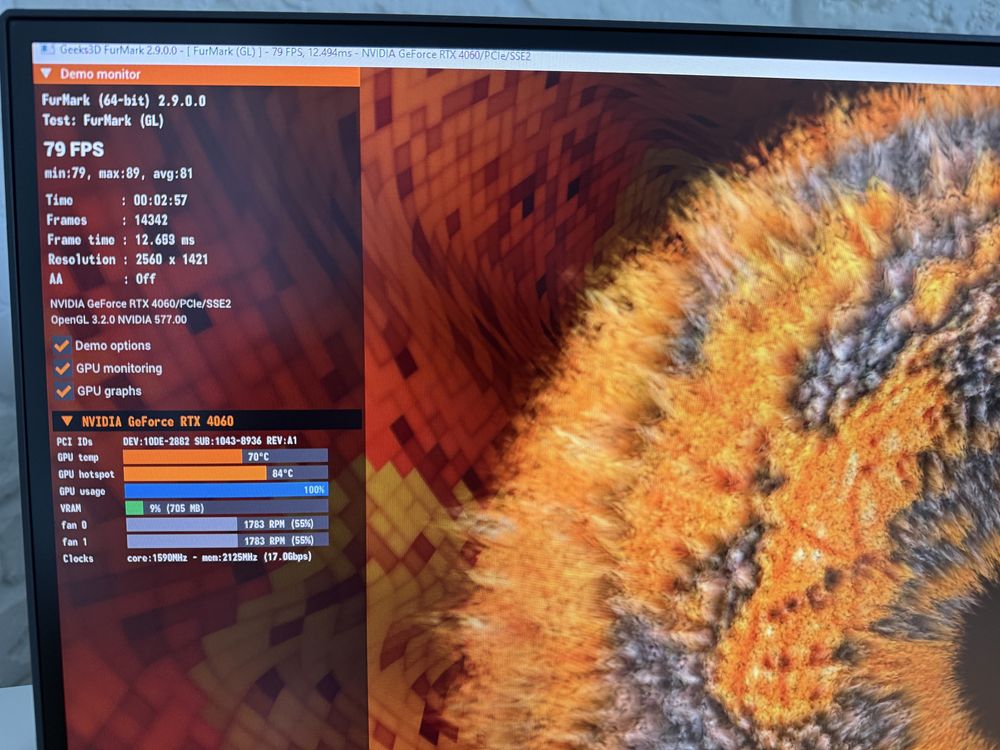Screen dimensions: 1000x750
Task: Click the PCI IDs DEV:10DE-2882 row
Action: coord(177,441)
